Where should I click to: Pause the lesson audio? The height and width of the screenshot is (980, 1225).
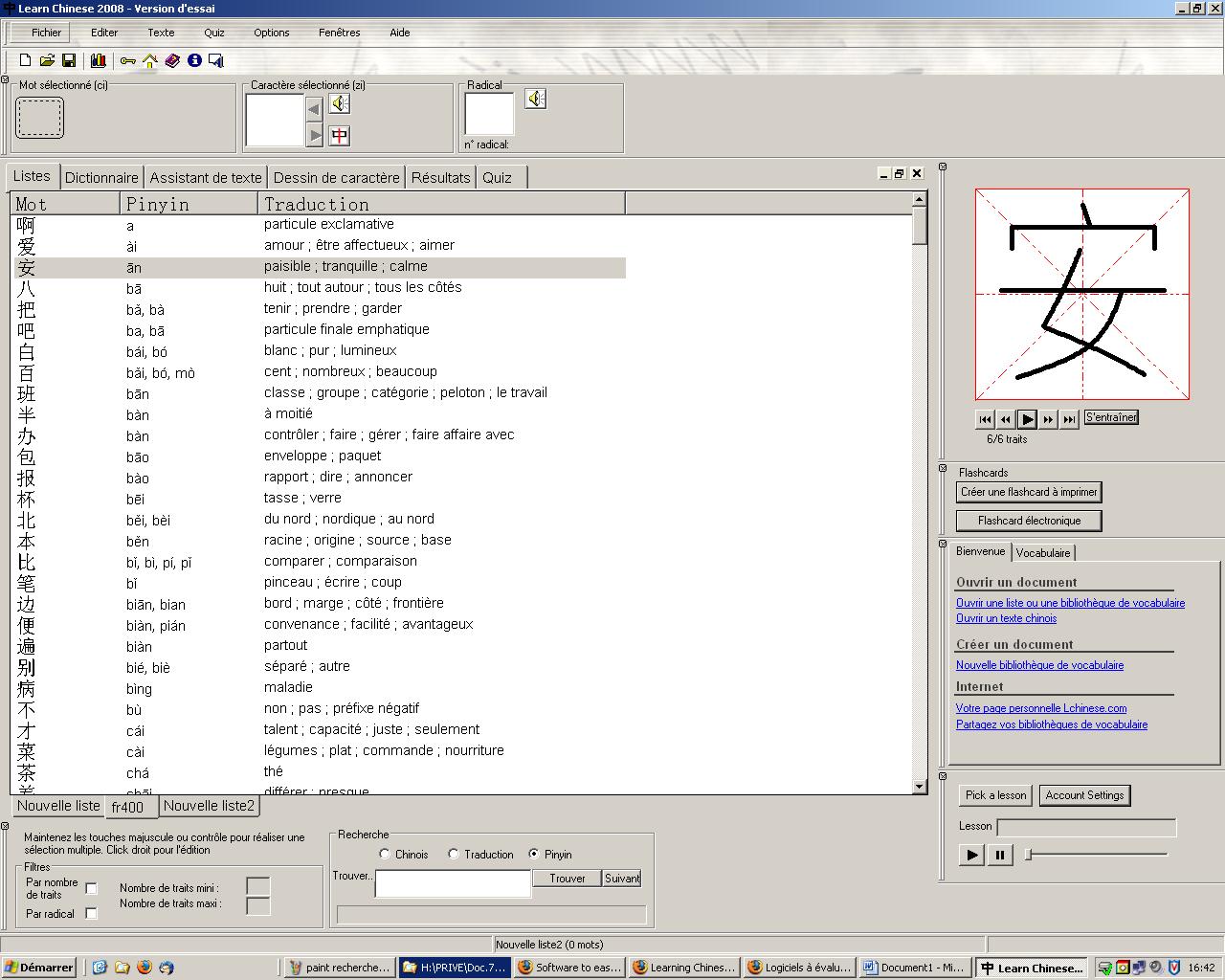coord(999,855)
